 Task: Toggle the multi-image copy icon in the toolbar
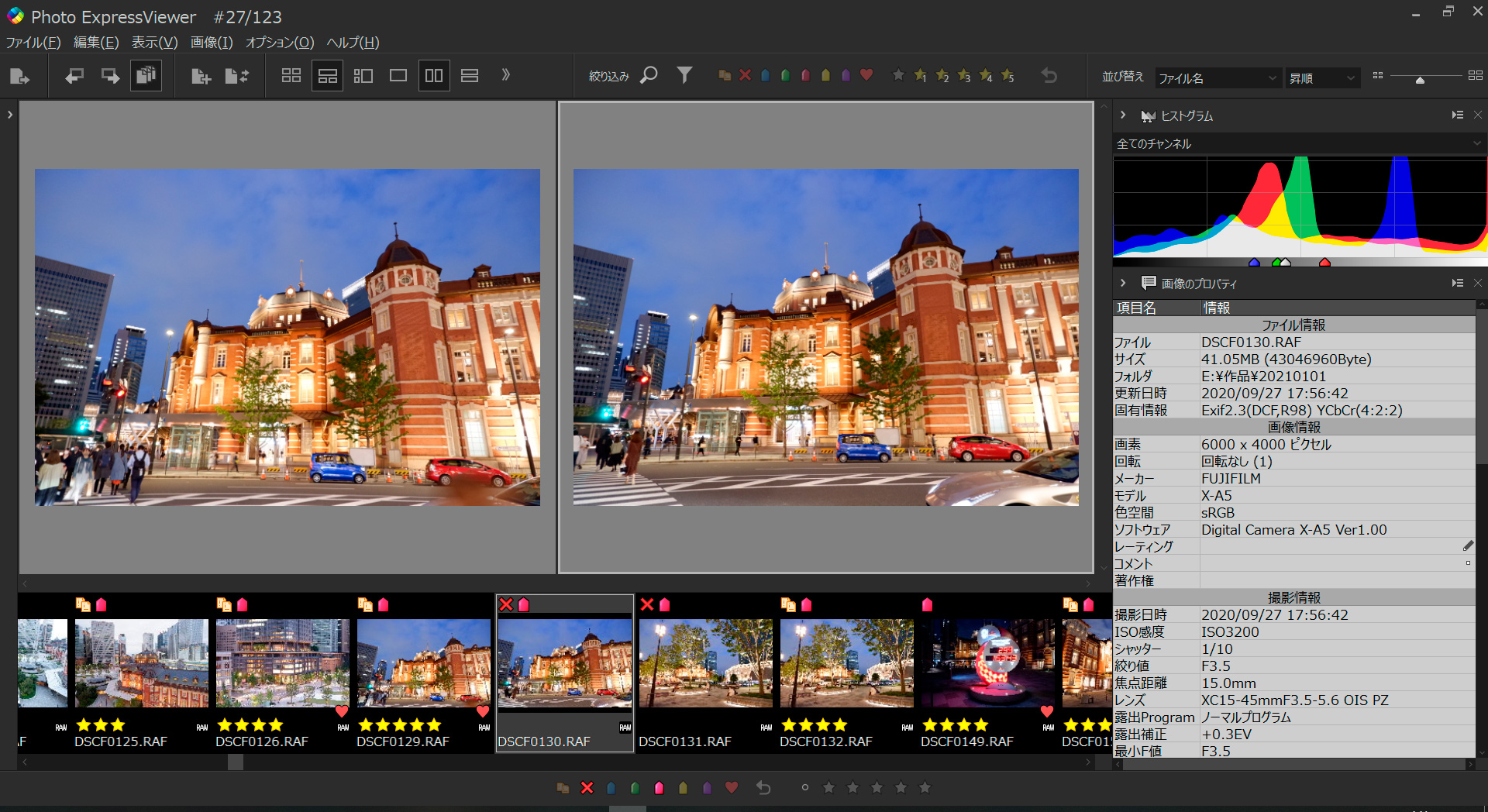[146, 76]
